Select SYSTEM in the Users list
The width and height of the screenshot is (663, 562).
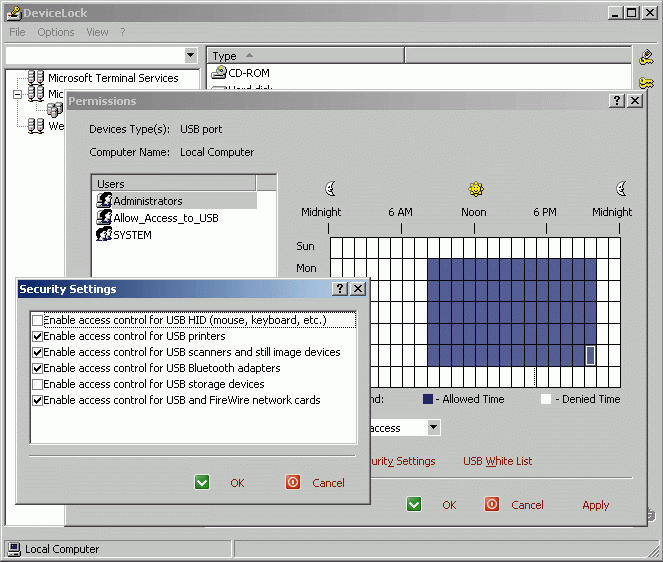(x=132, y=235)
